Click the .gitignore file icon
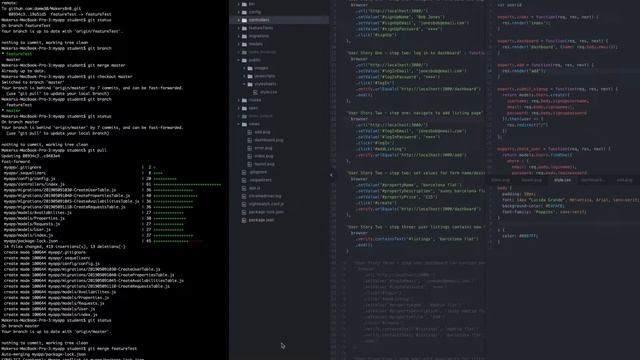This screenshot has height=360, width=640. [x=244, y=172]
